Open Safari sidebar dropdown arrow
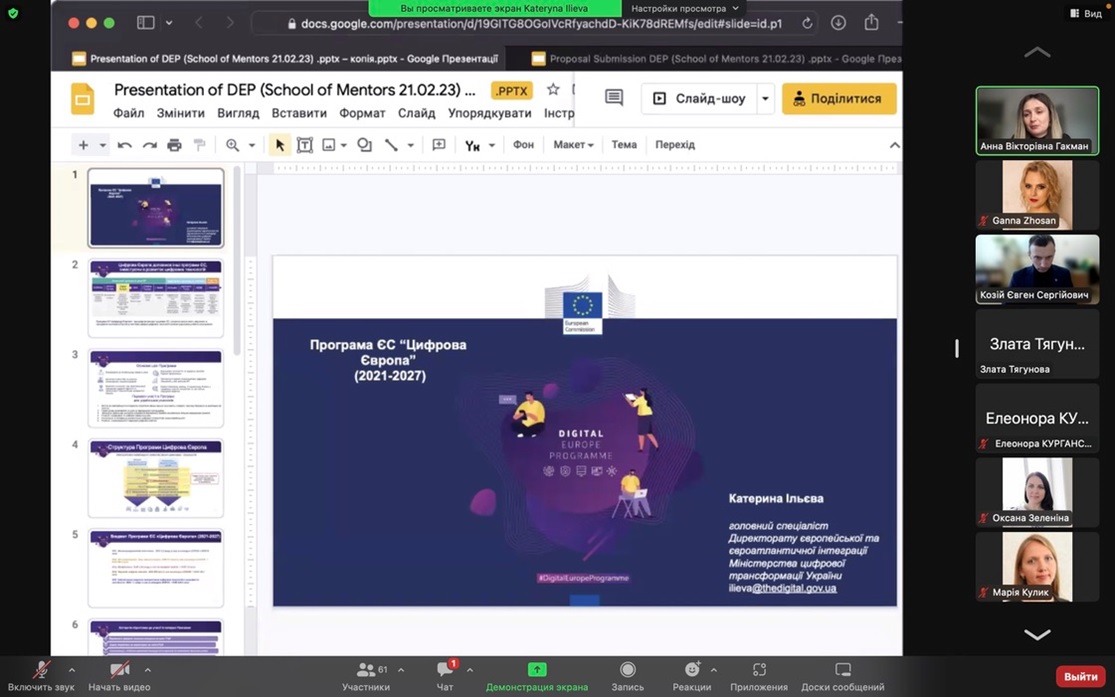This screenshot has height=697, width=1115. point(169,23)
